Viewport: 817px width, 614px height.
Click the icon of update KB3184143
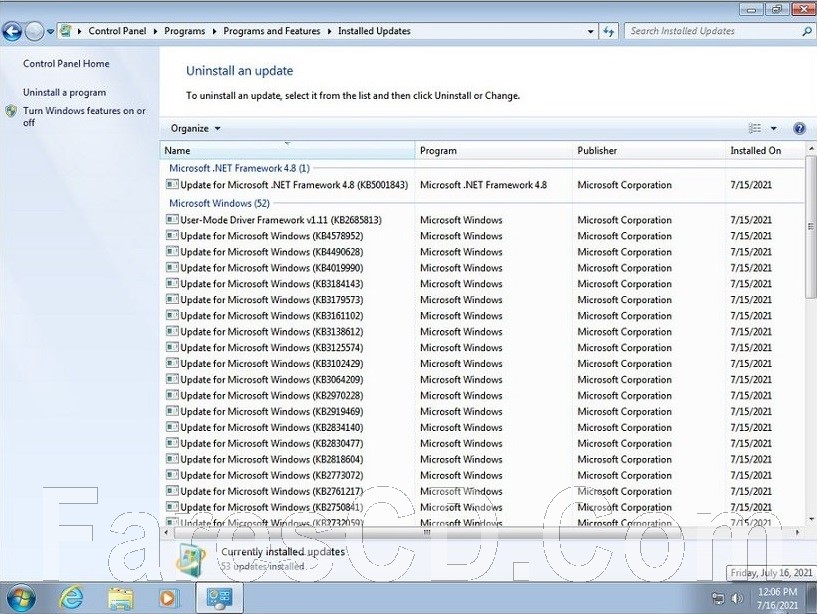pos(172,284)
